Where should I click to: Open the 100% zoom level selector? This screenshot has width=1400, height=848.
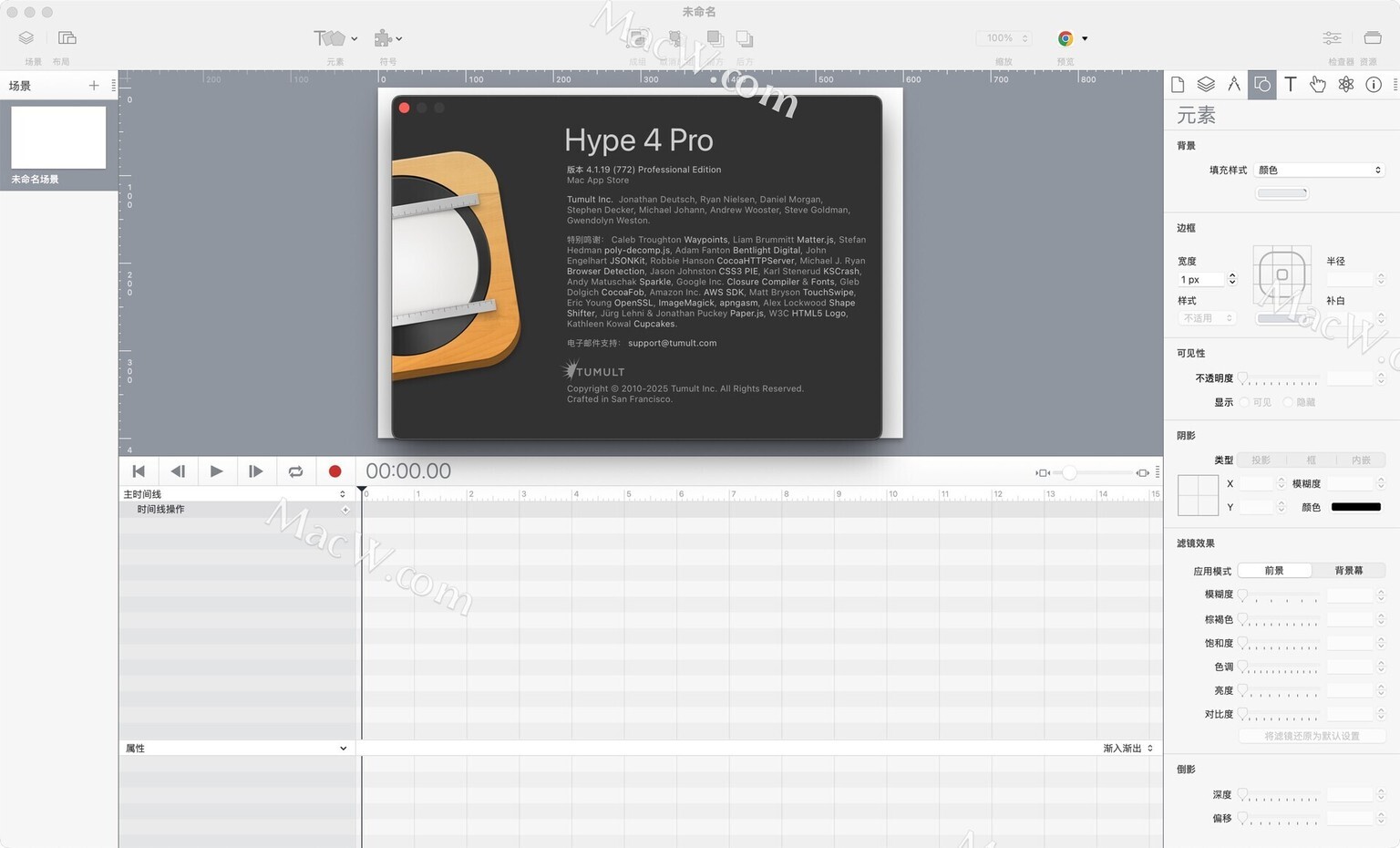point(1004,38)
